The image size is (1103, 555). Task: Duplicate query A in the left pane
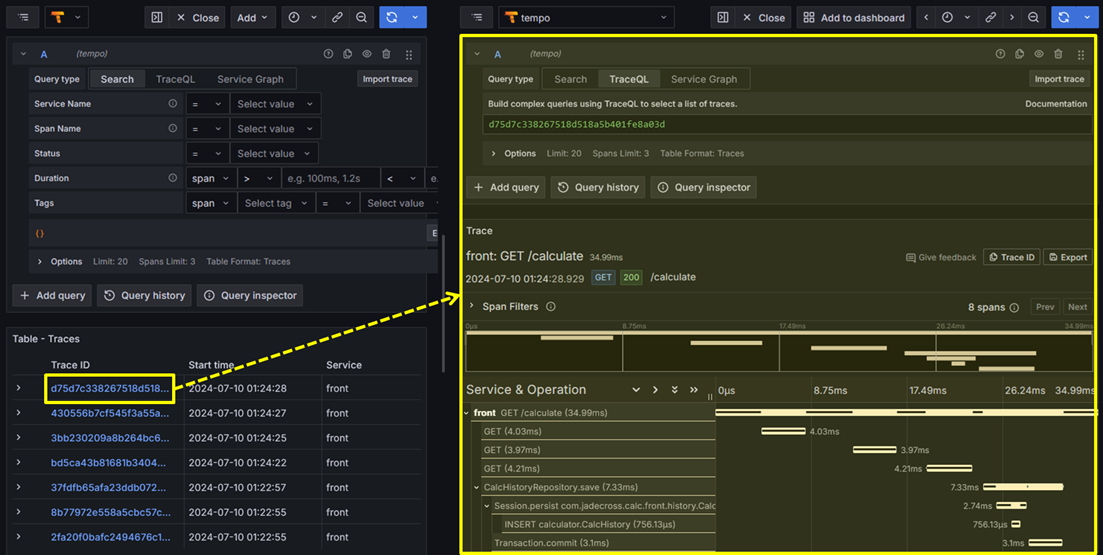pyautogui.click(x=348, y=54)
